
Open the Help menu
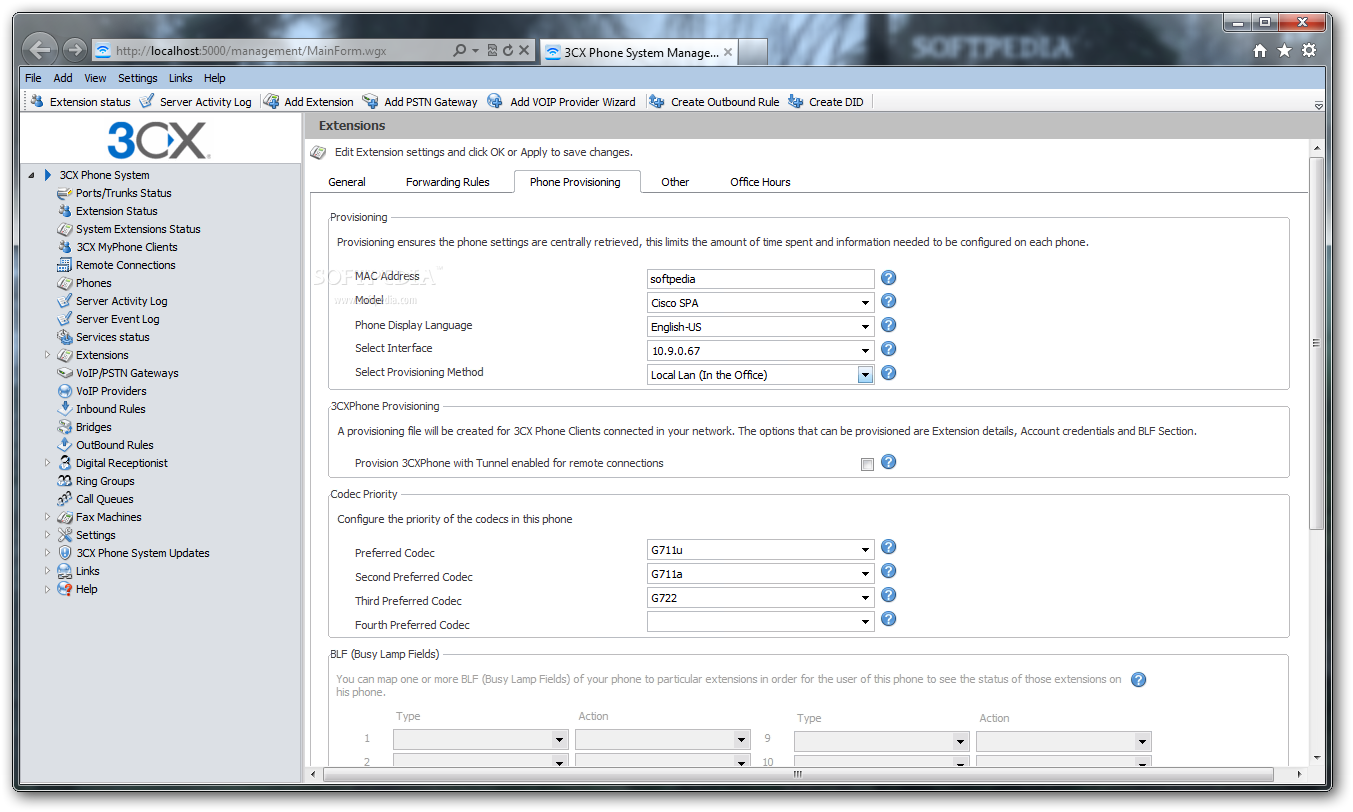[214, 78]
